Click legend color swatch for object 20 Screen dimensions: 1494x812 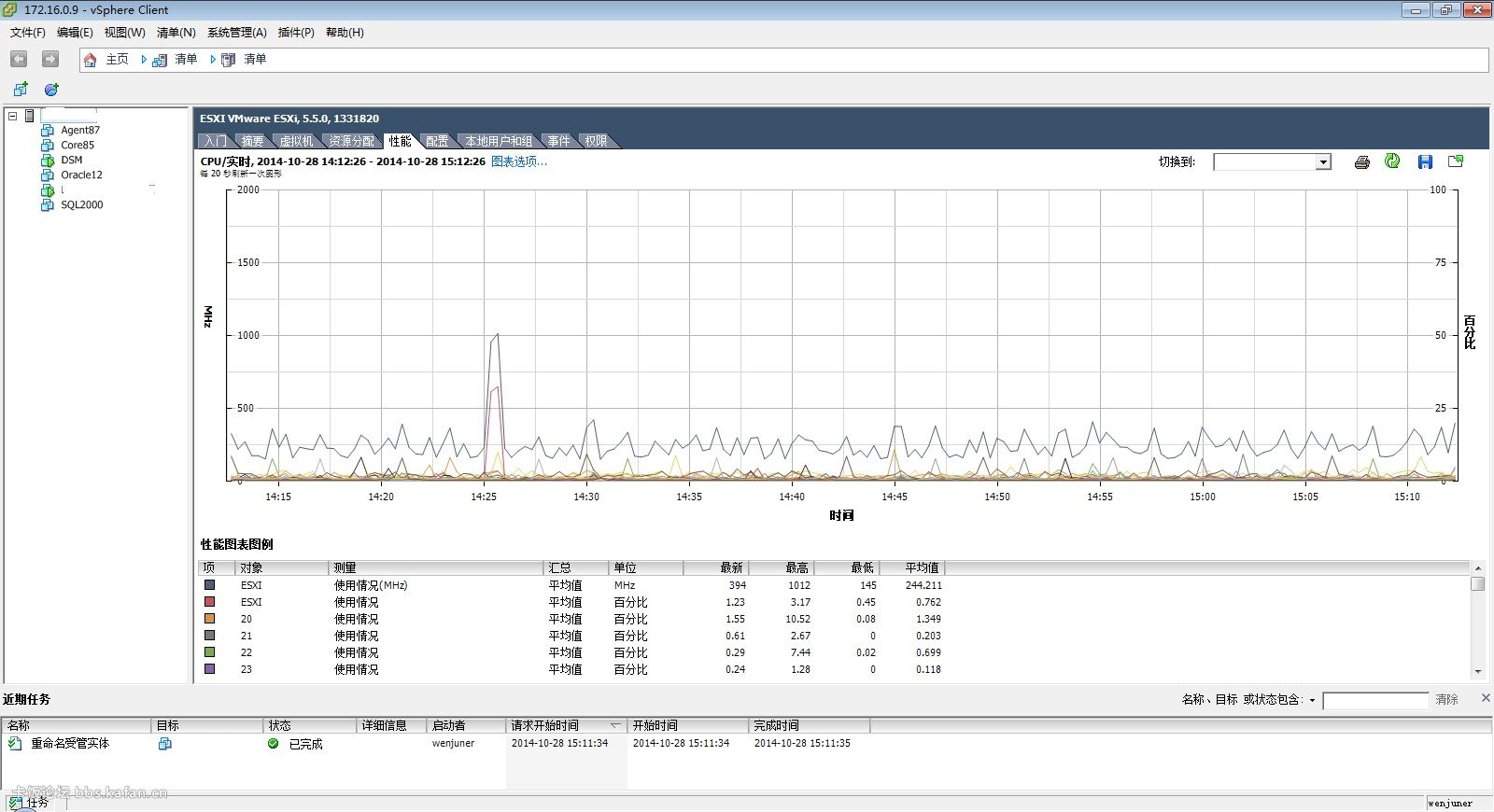[209, 619]
